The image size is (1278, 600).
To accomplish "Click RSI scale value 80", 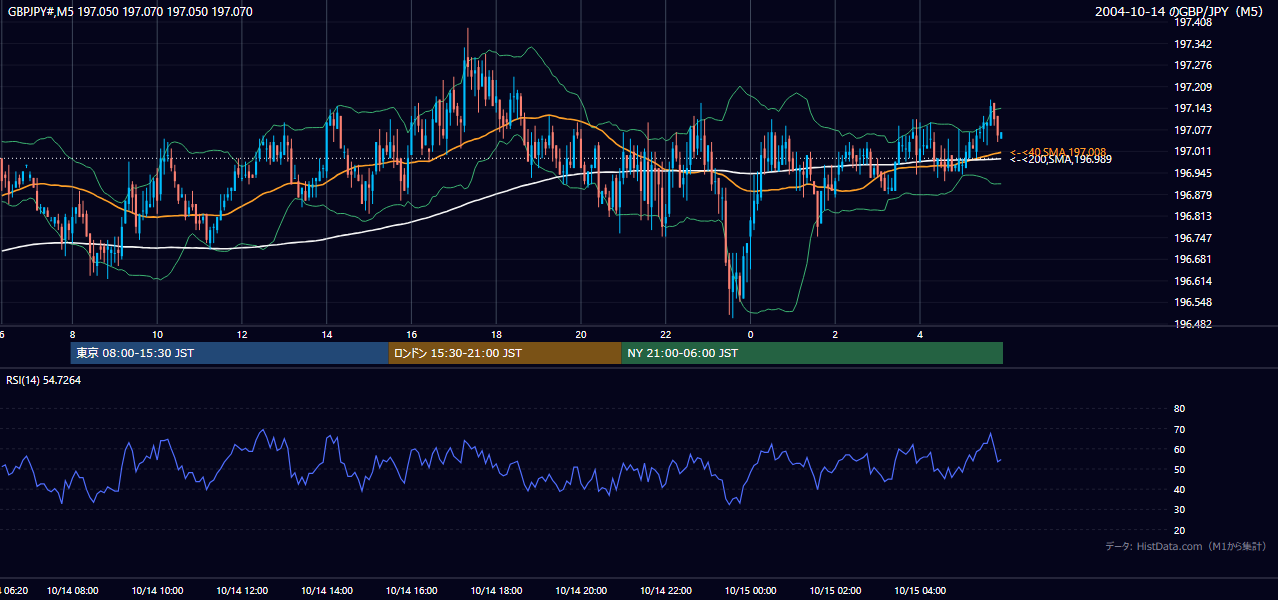I will [x=1179, y=409].
